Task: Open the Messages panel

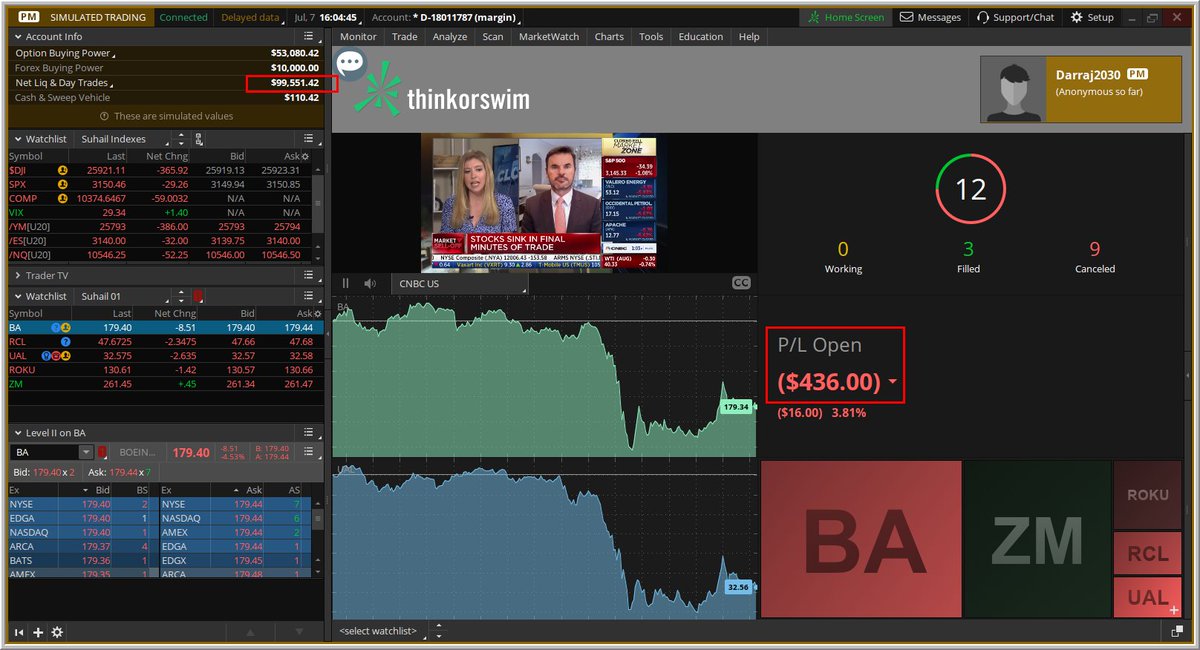Action: [930, 17]
